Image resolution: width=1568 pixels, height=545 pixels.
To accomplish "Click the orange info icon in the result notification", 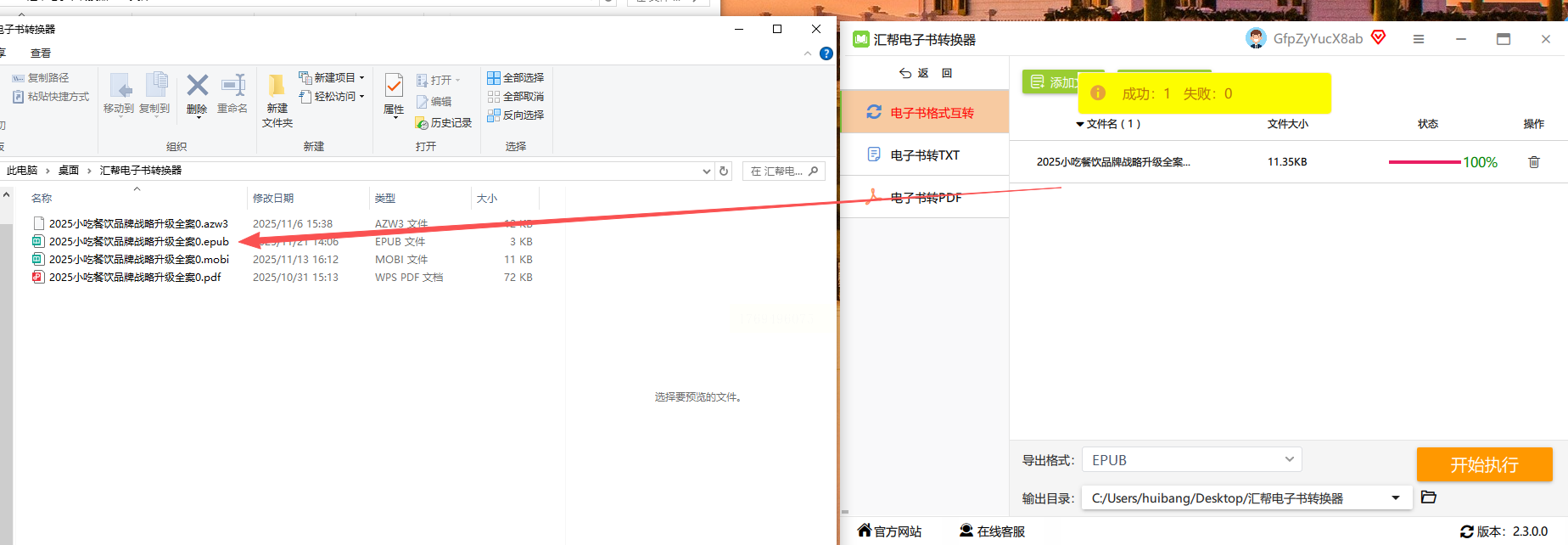I will point(1098,93).
